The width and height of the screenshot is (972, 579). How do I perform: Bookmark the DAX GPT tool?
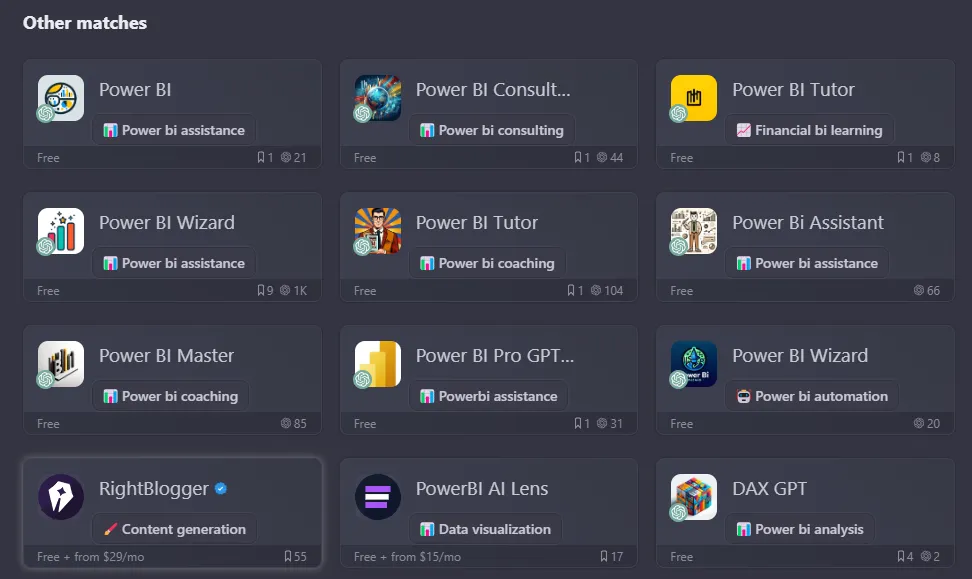[x=901, y=556]
